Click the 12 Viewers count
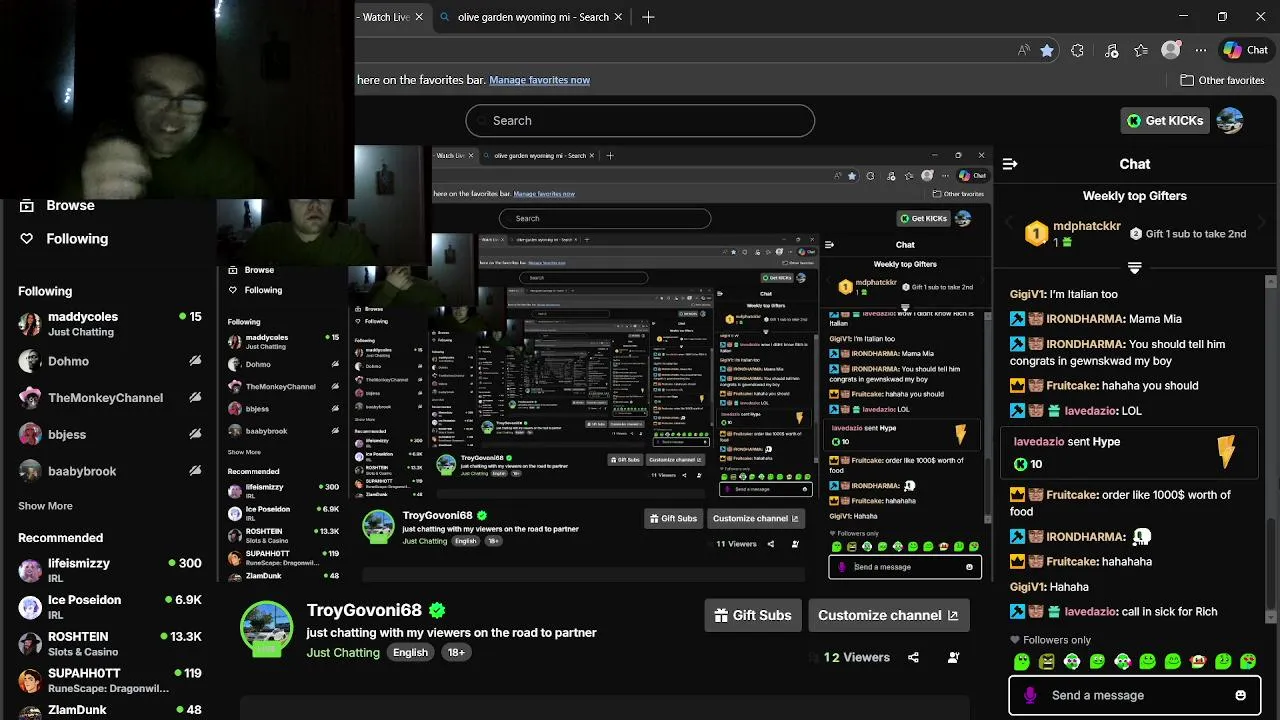Screen dimensions: 1280x720 pyautogui.click(x=856, y=657)
